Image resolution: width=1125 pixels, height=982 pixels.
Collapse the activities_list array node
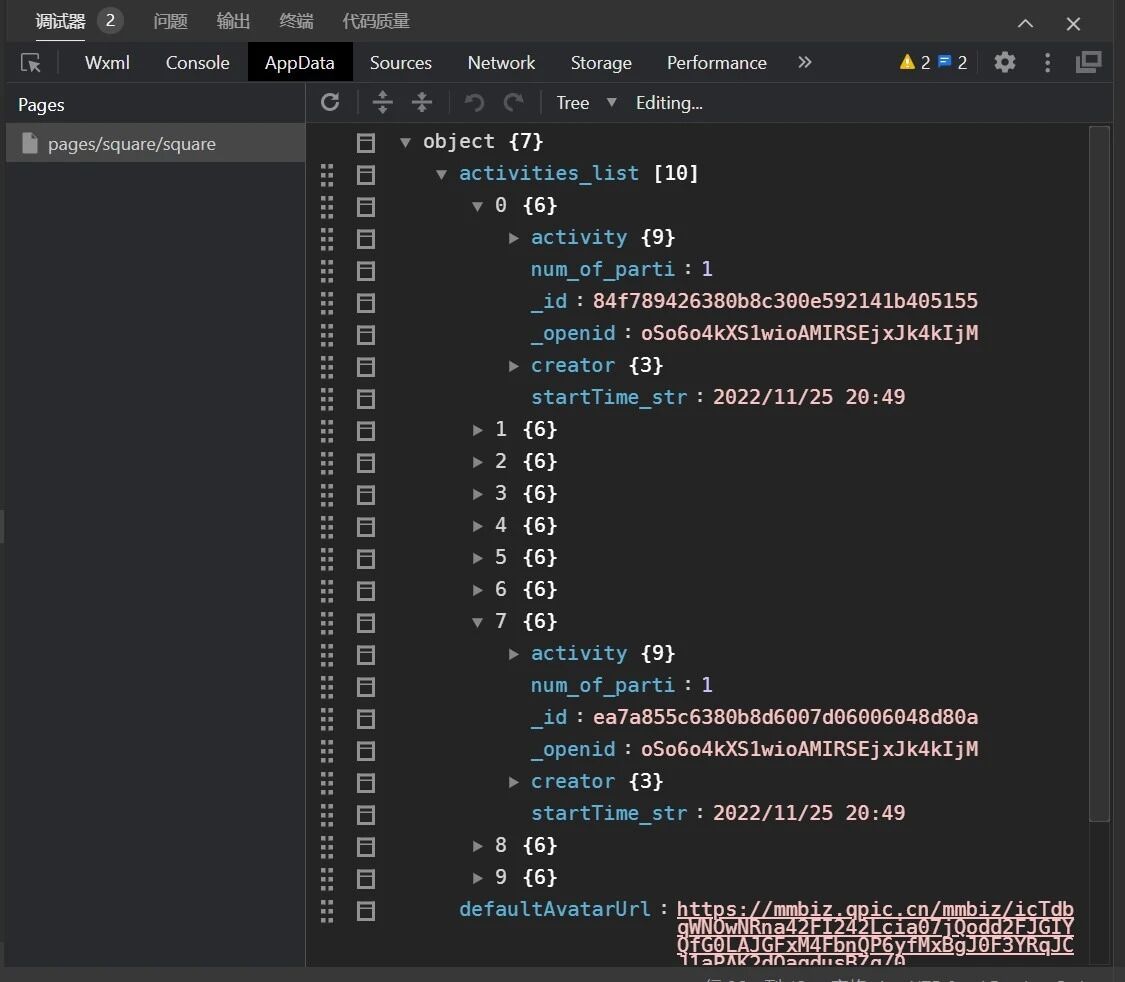(442, 174)
